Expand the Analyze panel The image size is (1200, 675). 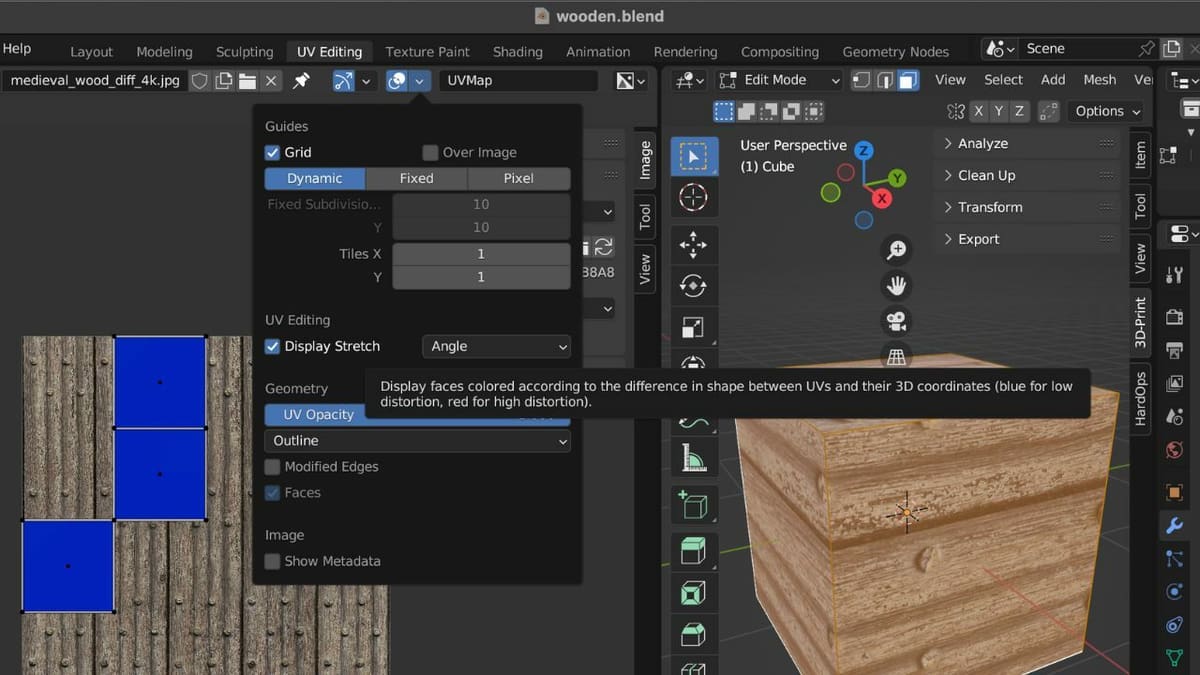(x=1027, y=144)
